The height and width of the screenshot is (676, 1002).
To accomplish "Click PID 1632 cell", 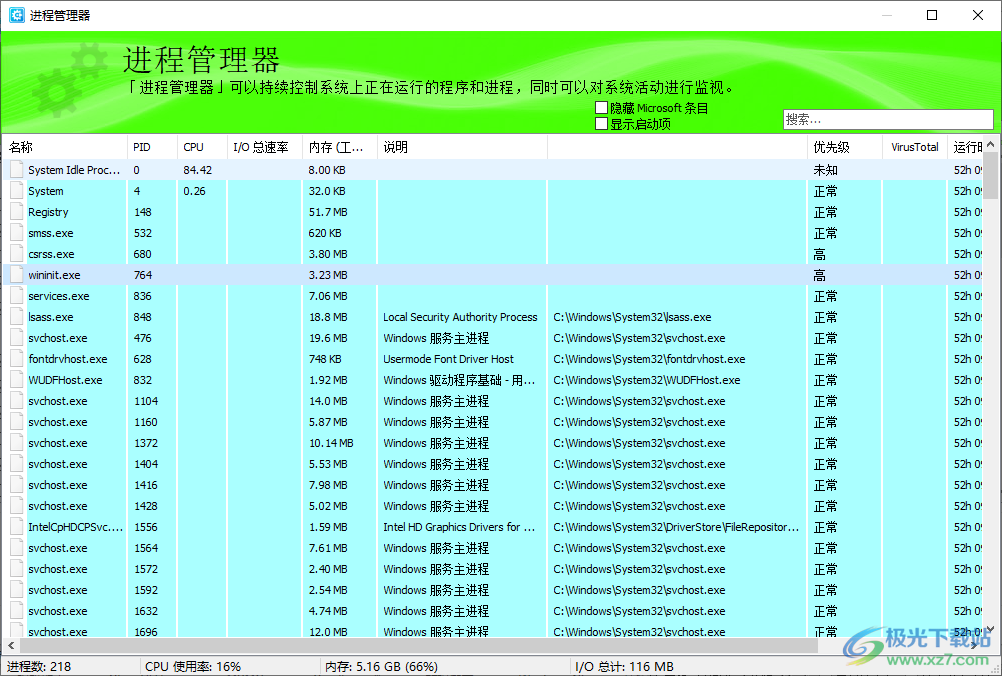I will click(146, 611).
